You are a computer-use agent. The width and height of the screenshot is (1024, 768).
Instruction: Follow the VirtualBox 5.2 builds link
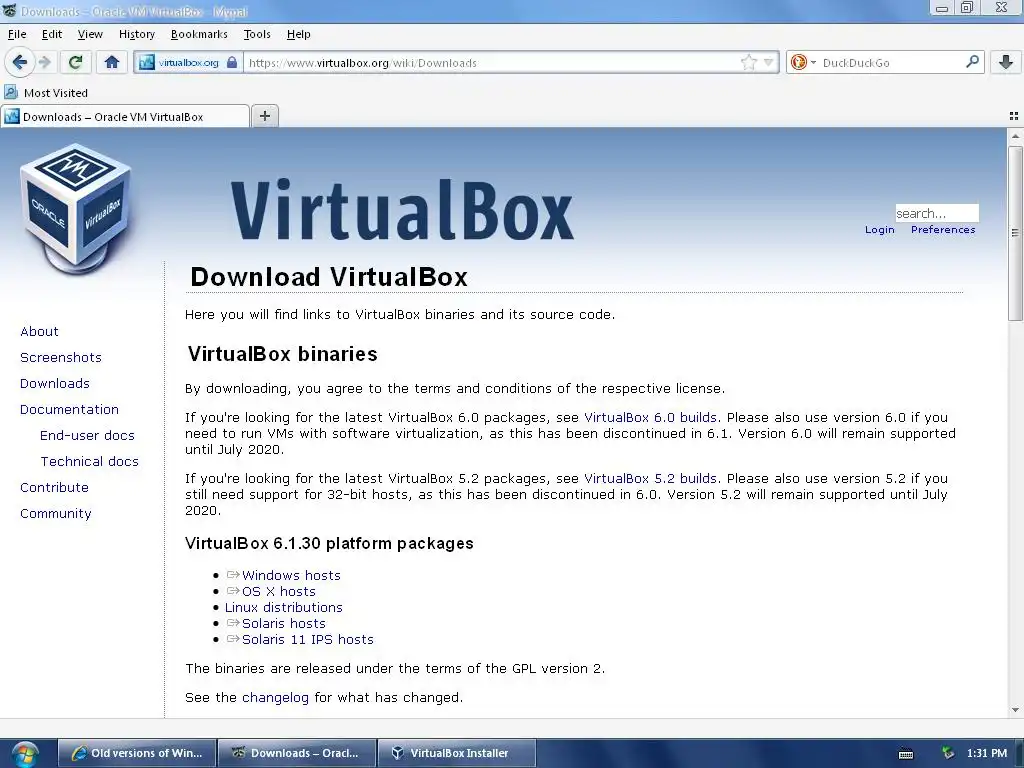coord(650,478)
